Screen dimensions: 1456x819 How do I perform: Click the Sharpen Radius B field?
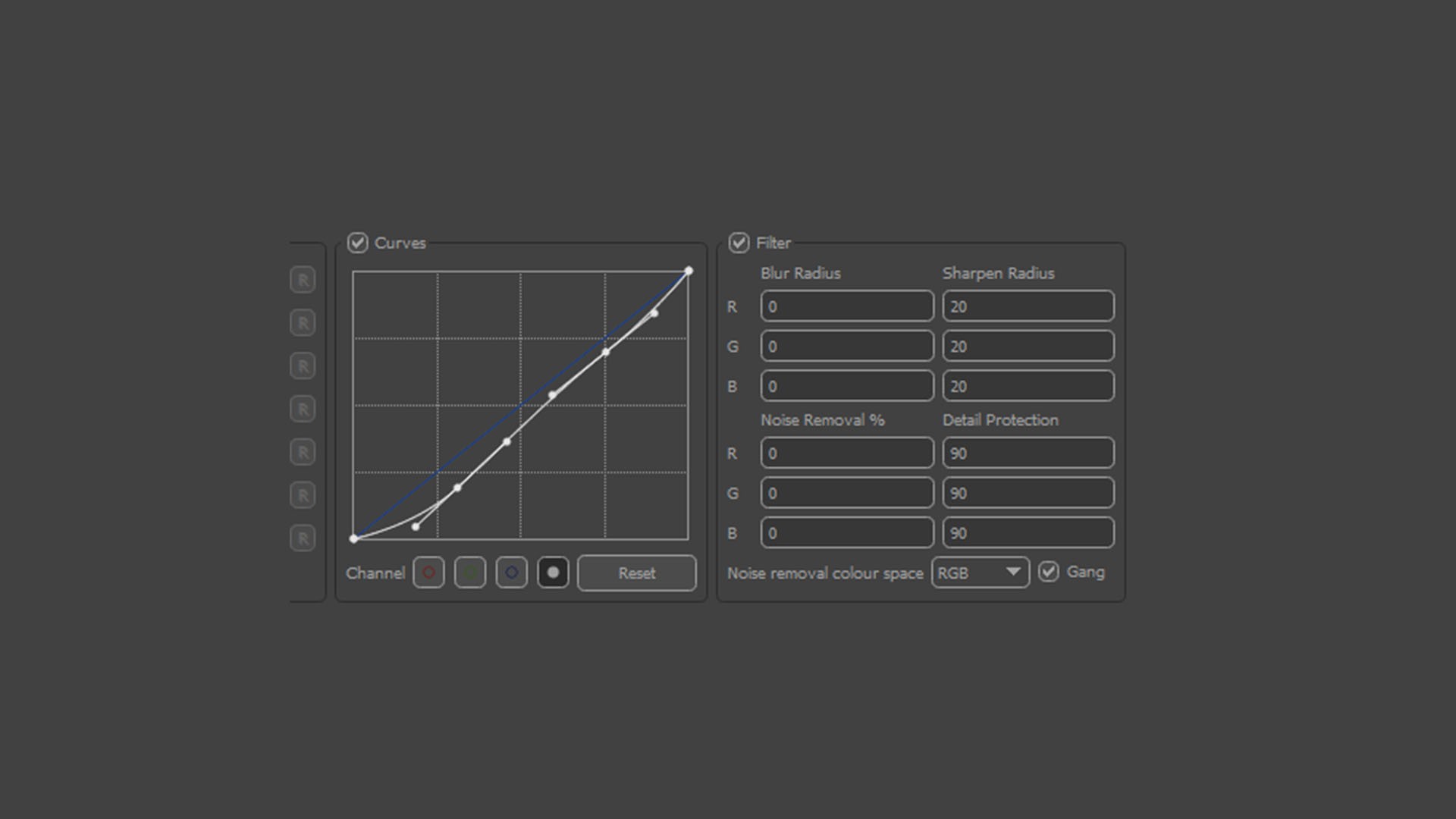pos(1028,386)
